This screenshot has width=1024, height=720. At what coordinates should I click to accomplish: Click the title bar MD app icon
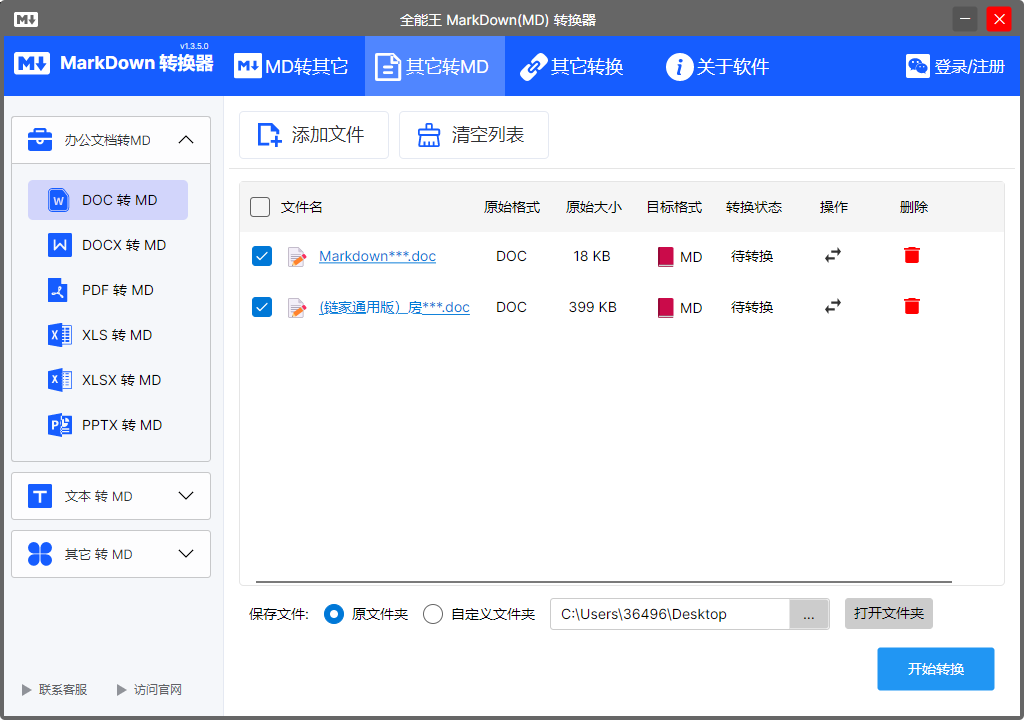pyautogui.click(x=26, y=20)
